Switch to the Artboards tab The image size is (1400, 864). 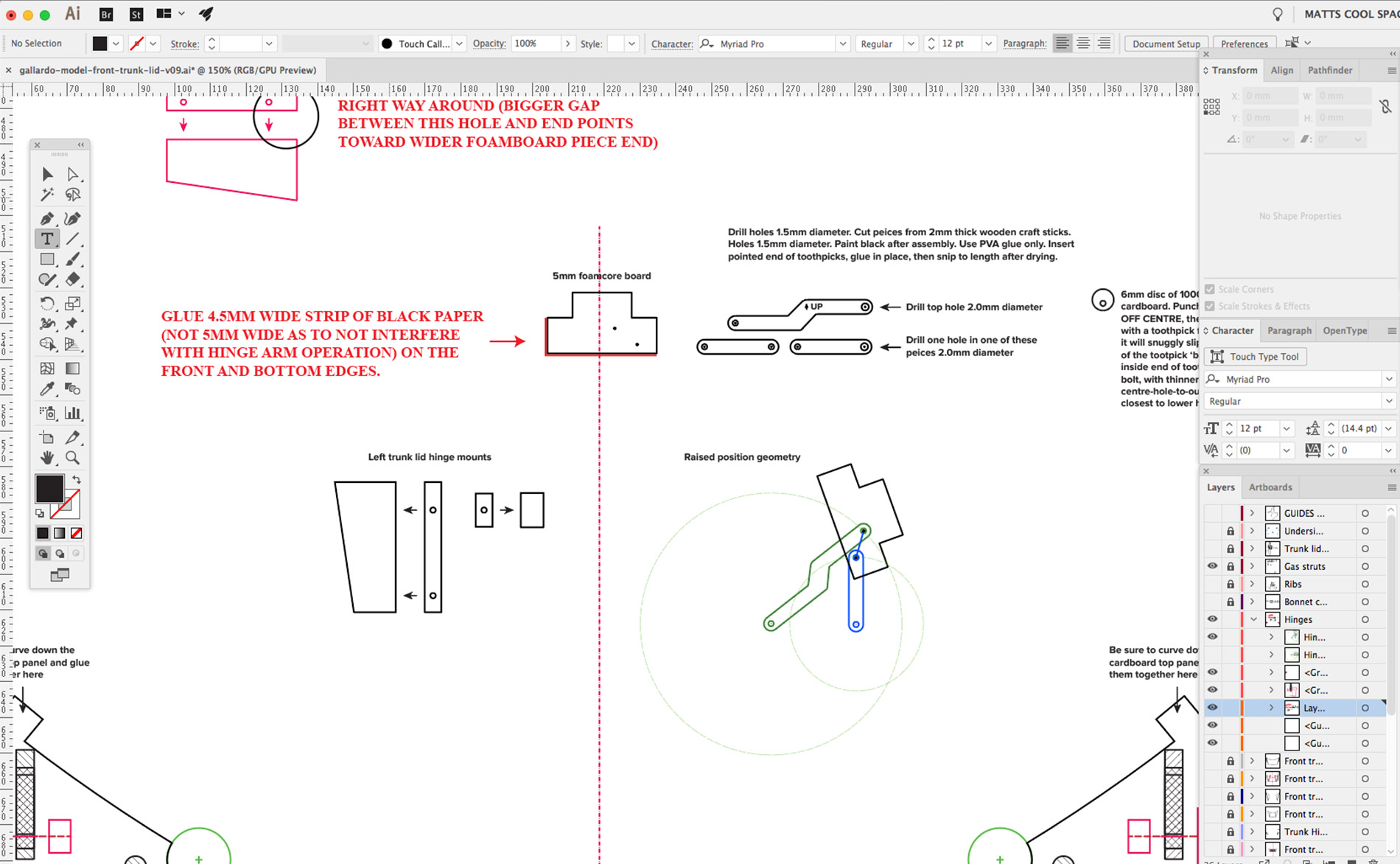click(1270, 487)
